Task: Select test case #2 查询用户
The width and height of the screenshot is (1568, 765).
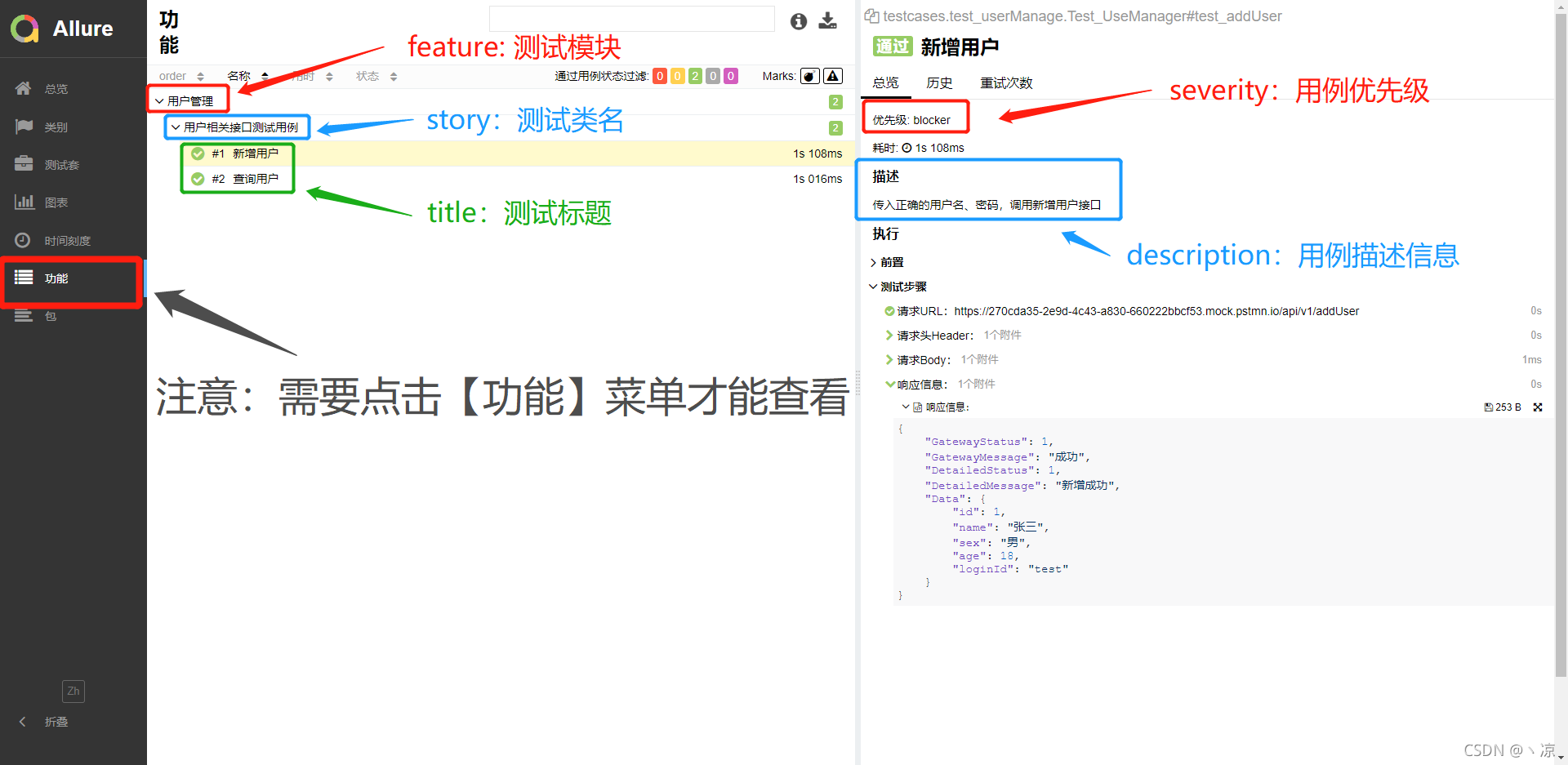Action: (501, 179)
